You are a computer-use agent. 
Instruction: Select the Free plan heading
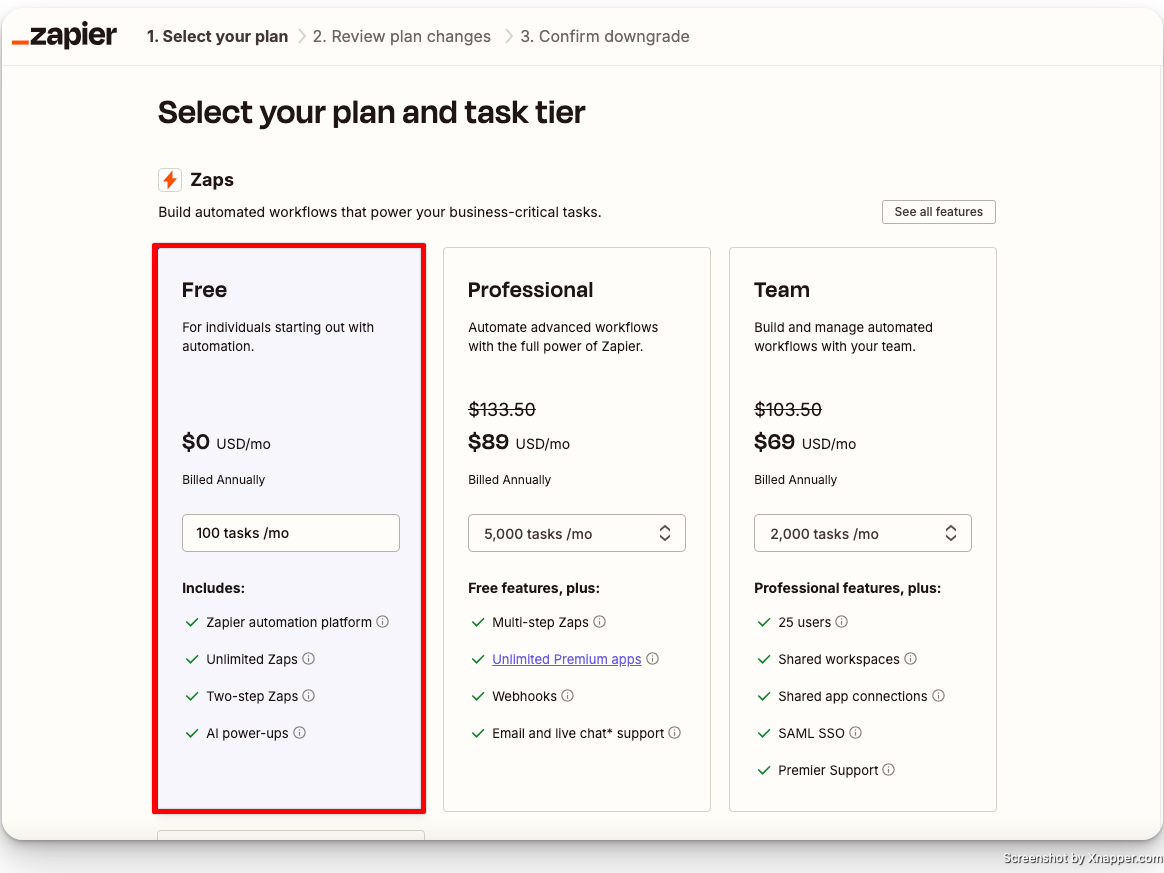click(205, 290)
